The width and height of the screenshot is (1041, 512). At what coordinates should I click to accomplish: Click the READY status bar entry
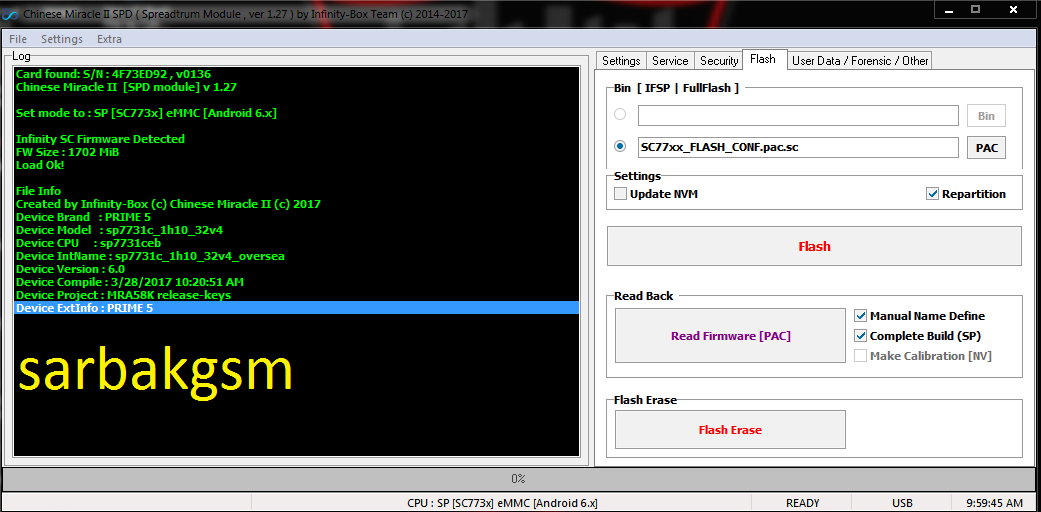(803, 503)
